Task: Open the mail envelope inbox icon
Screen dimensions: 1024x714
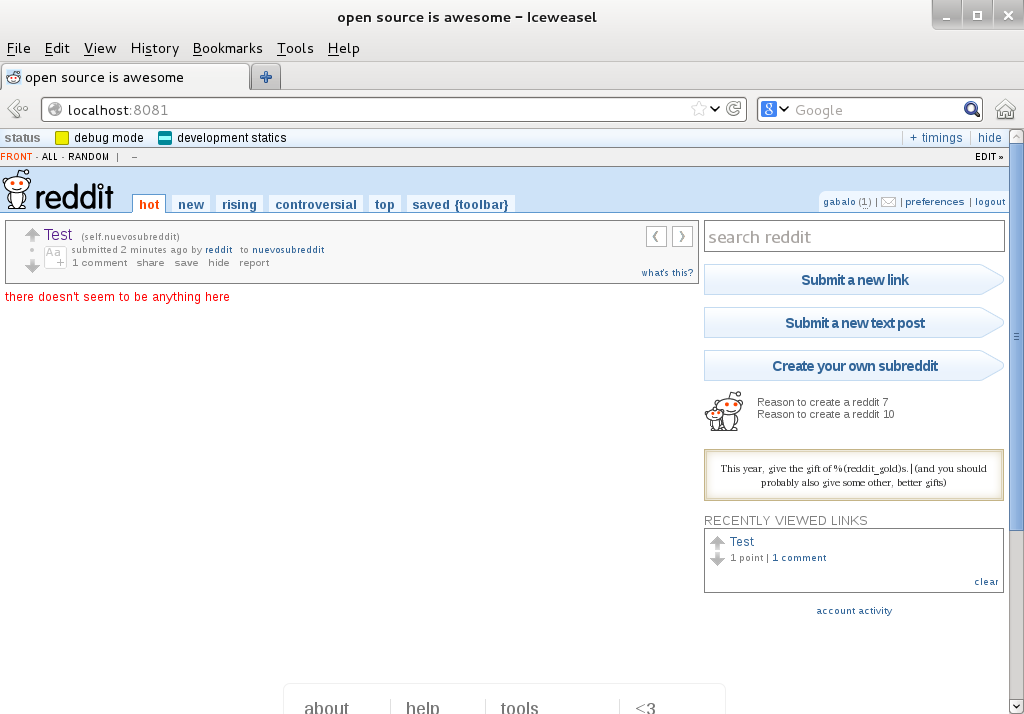Action: pyautogui.click(x=888, y=202)
